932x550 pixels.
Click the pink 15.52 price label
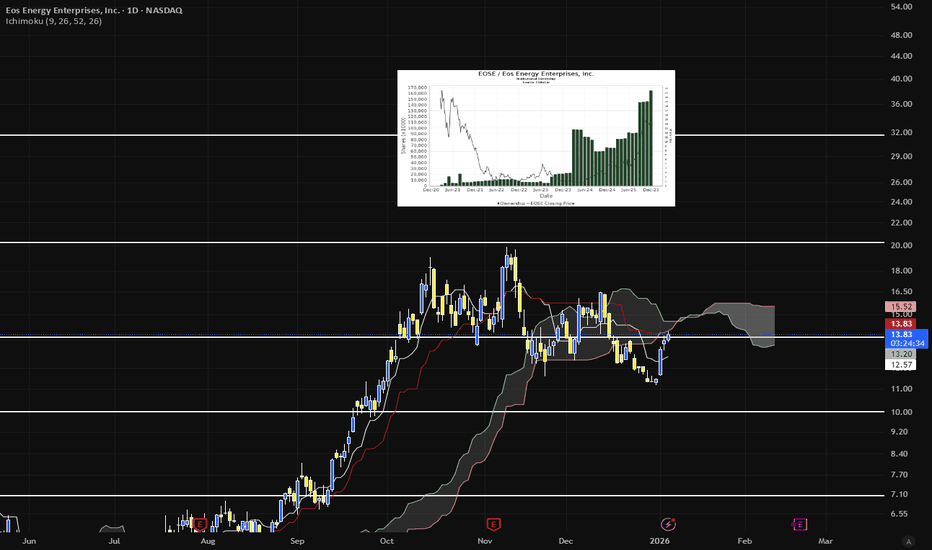click(x=900, y=307)
